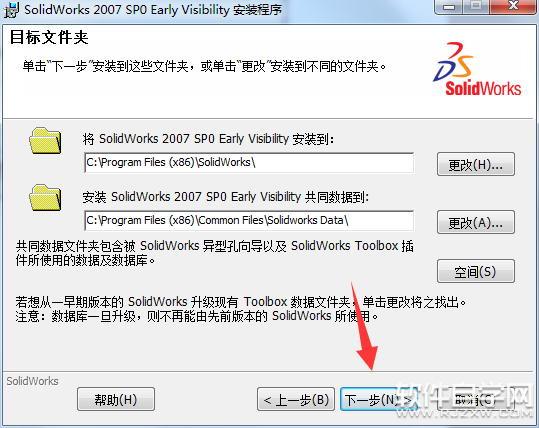Click the 目标文件夹 heading
Image resolution: width=539 pixels, height=428 pixels.
pyautogui.click(x=49, y=37)
